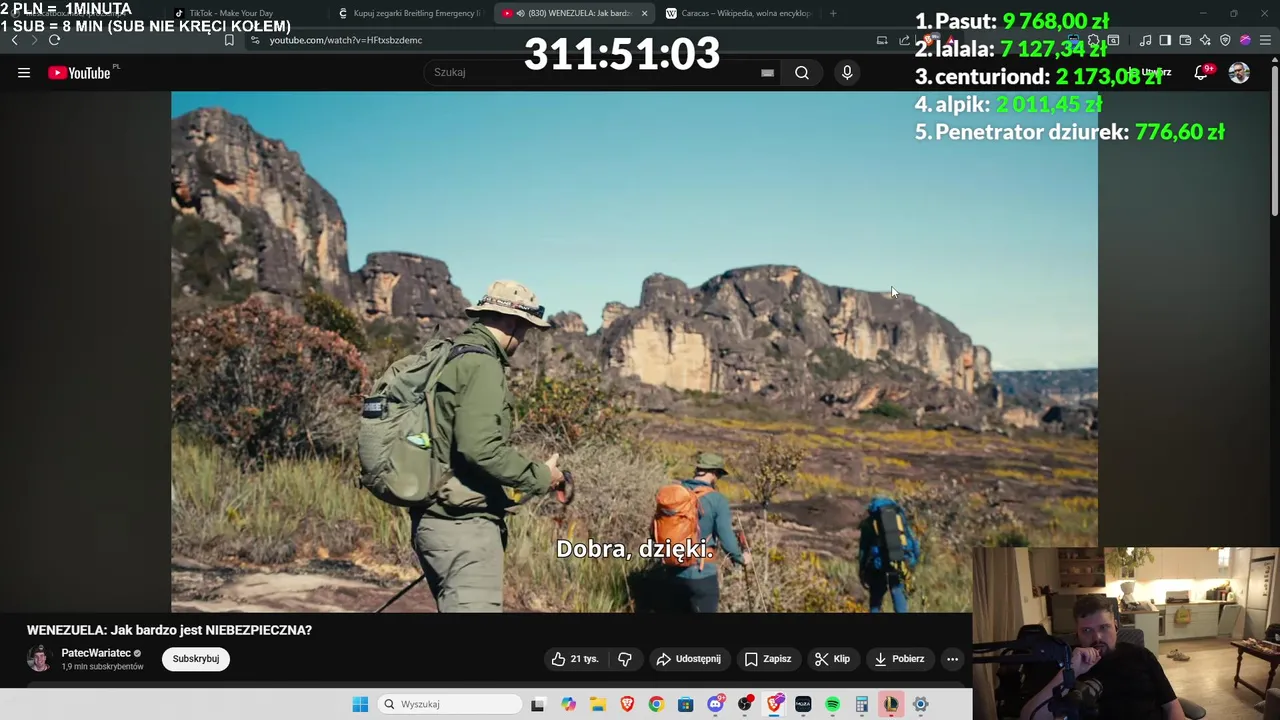The image size is (1280, 720).
Task: Reload the page with the refresh icon
Action: click(54, 40)
